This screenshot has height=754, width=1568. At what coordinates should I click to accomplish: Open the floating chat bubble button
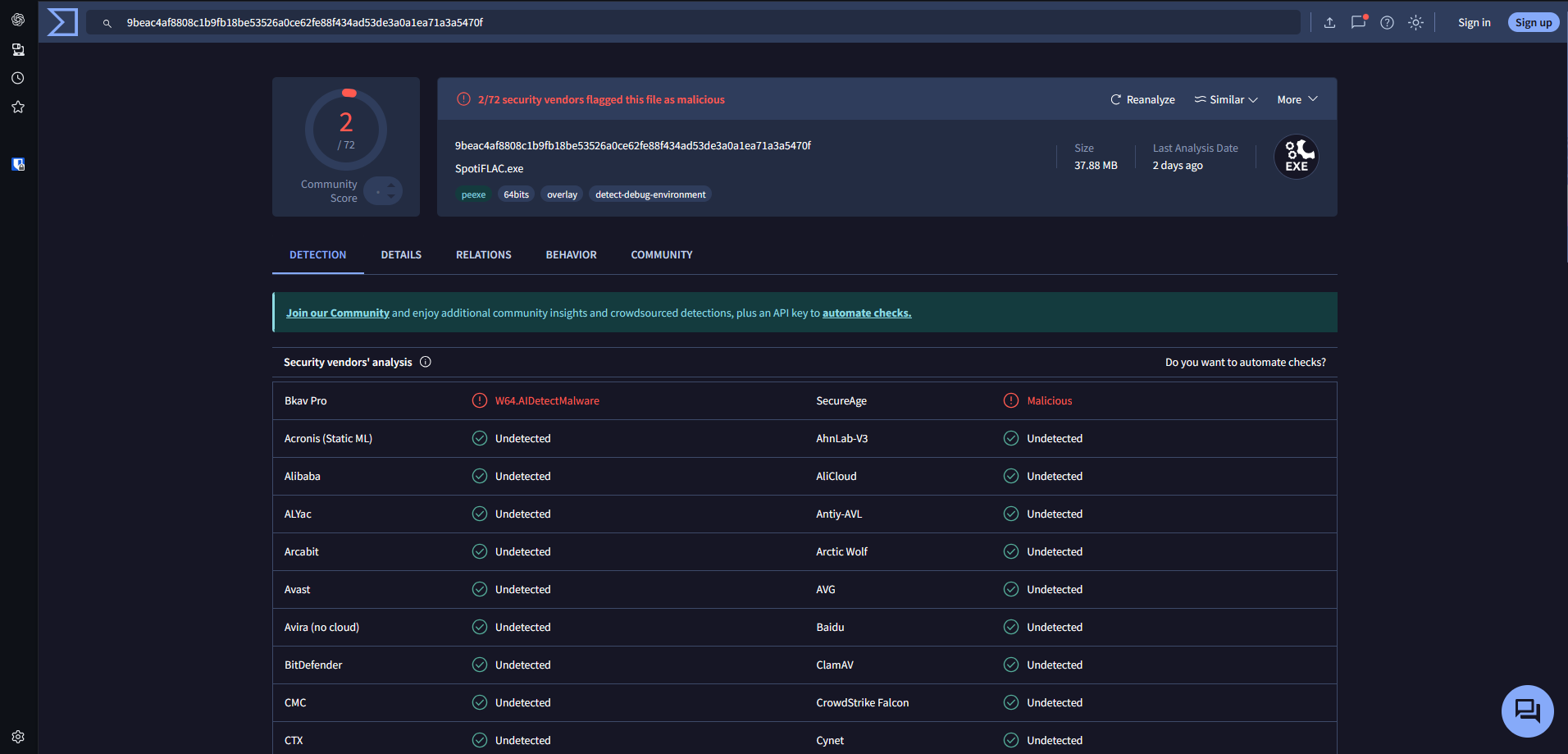[1527, 711]
